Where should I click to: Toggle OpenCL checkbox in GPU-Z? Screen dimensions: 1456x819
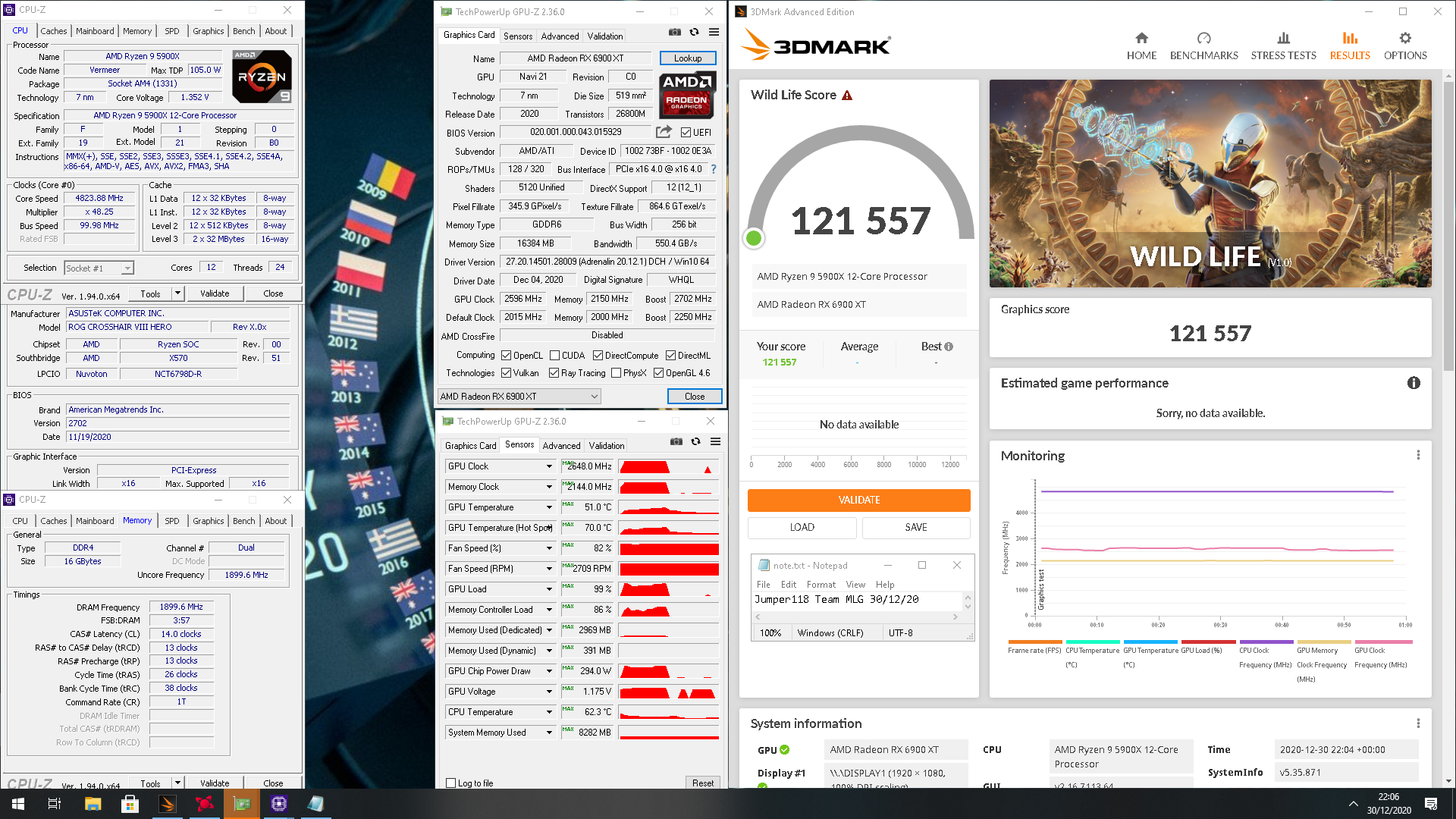point(506,356)
